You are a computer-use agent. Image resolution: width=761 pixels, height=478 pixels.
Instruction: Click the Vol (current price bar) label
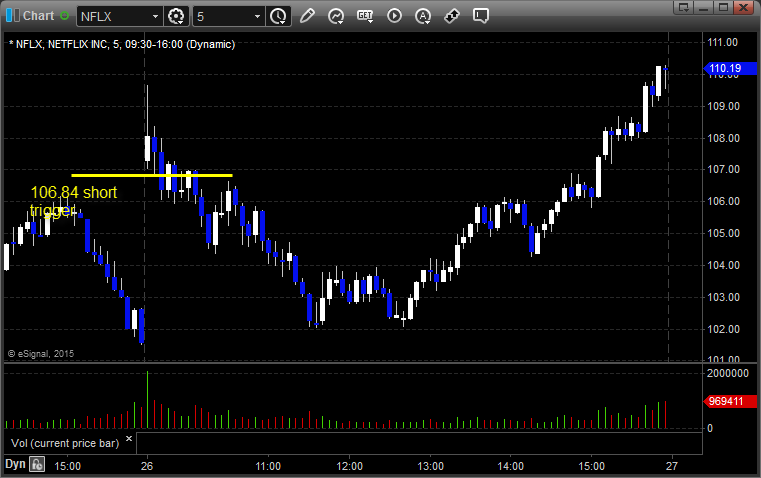coord(65,443)
